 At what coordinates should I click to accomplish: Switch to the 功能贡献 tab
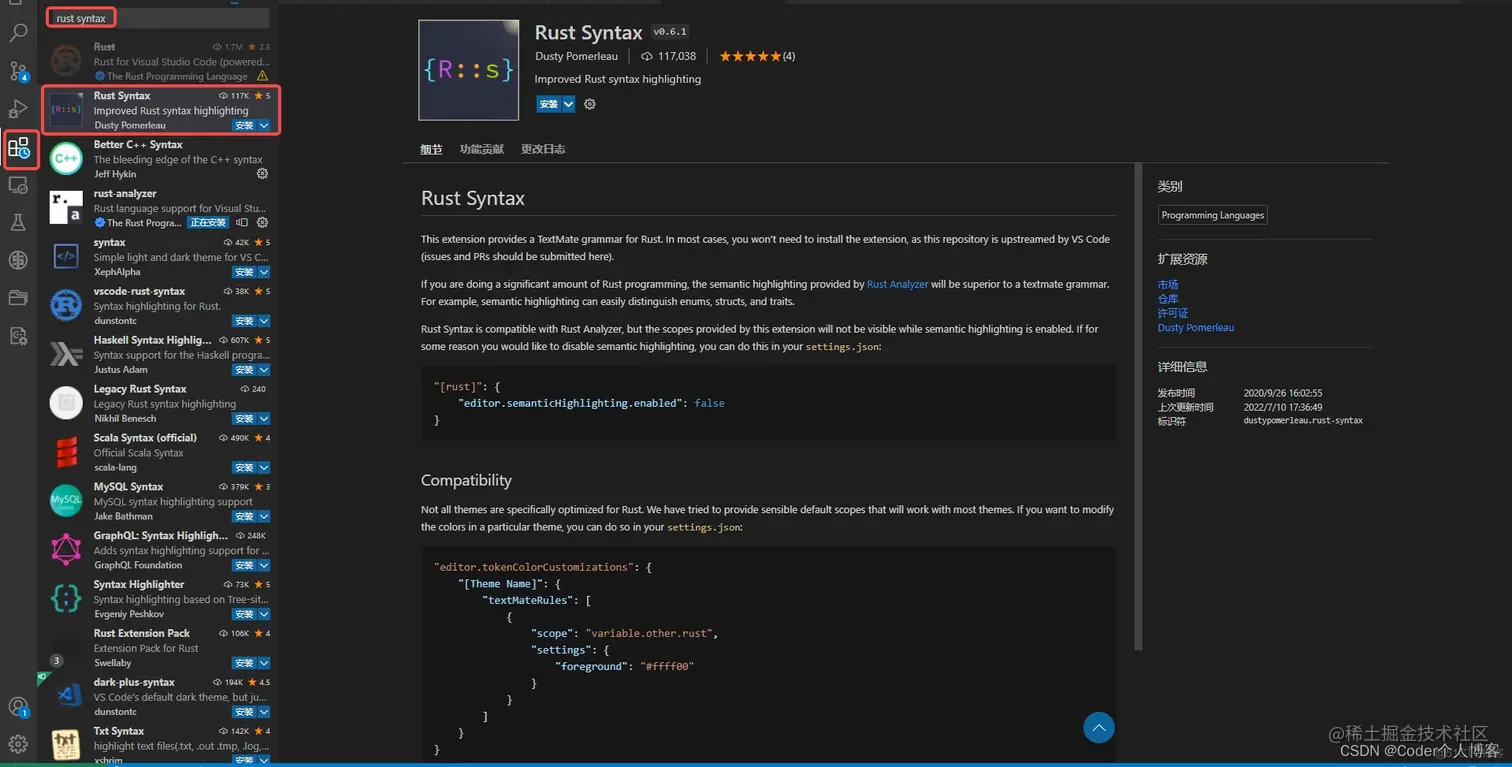coord(482,149)
